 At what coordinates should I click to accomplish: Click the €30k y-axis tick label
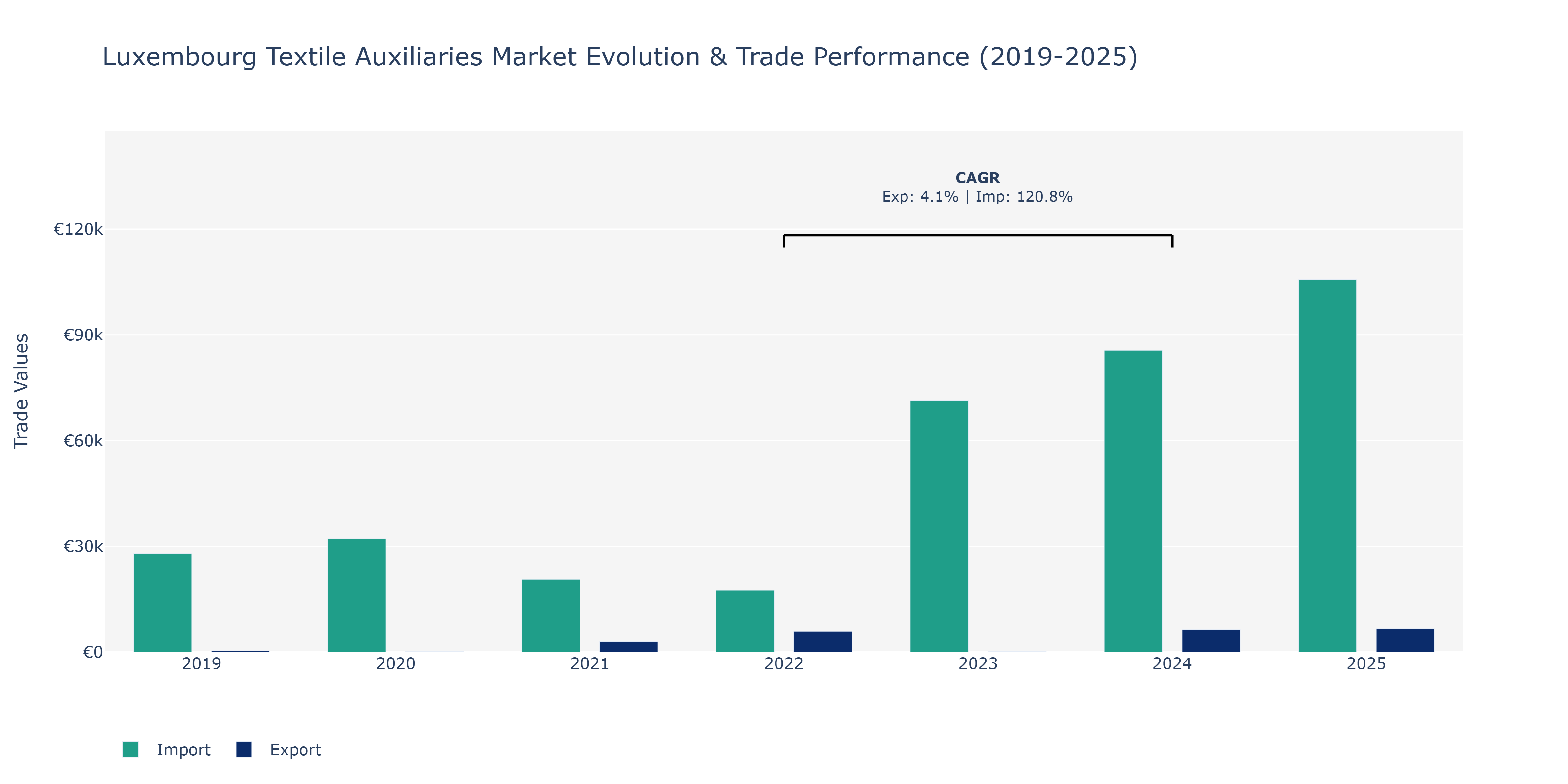click(83, 547)
